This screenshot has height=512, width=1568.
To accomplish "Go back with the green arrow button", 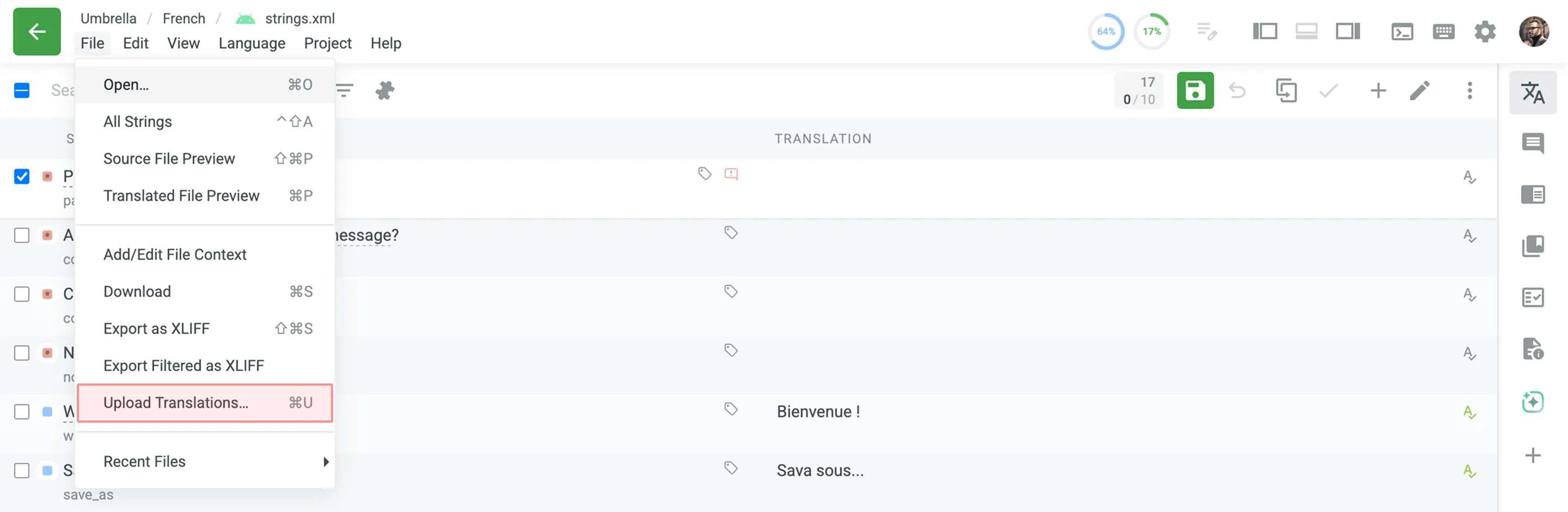I will (x=36, y=32).
